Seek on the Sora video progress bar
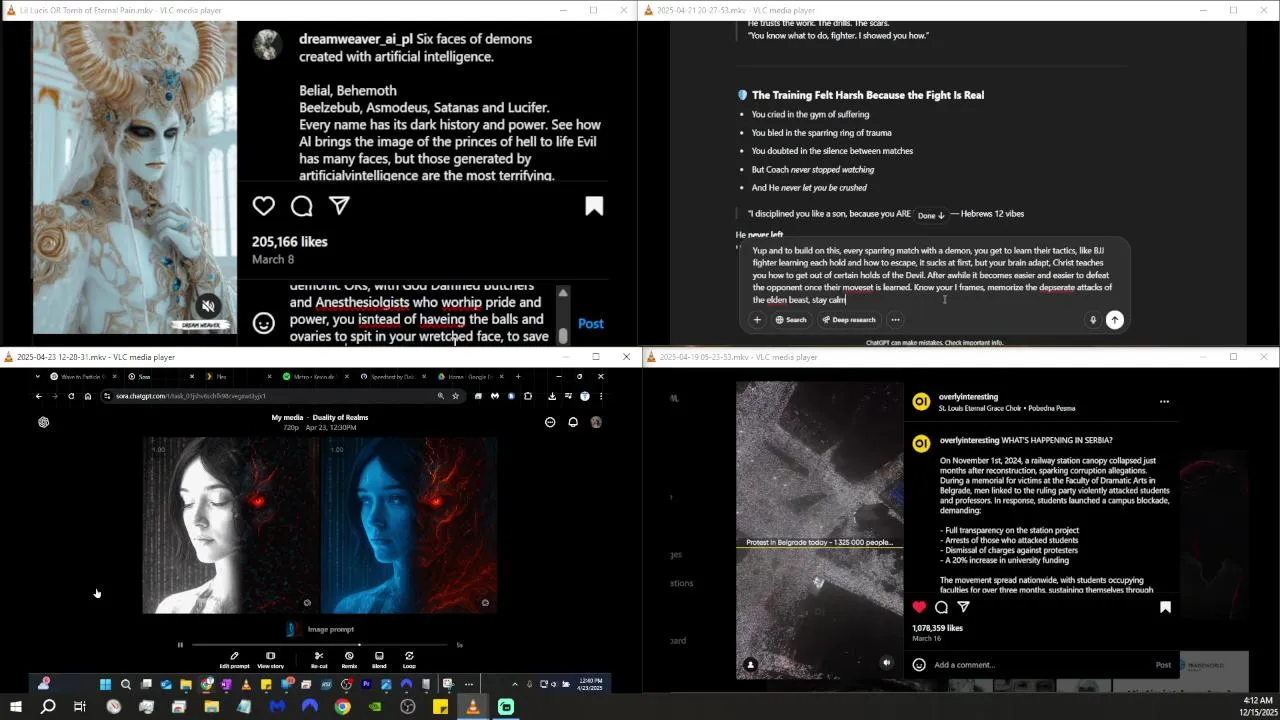The height and width of the screenshot is (720, 1280). tap(320, 645)
